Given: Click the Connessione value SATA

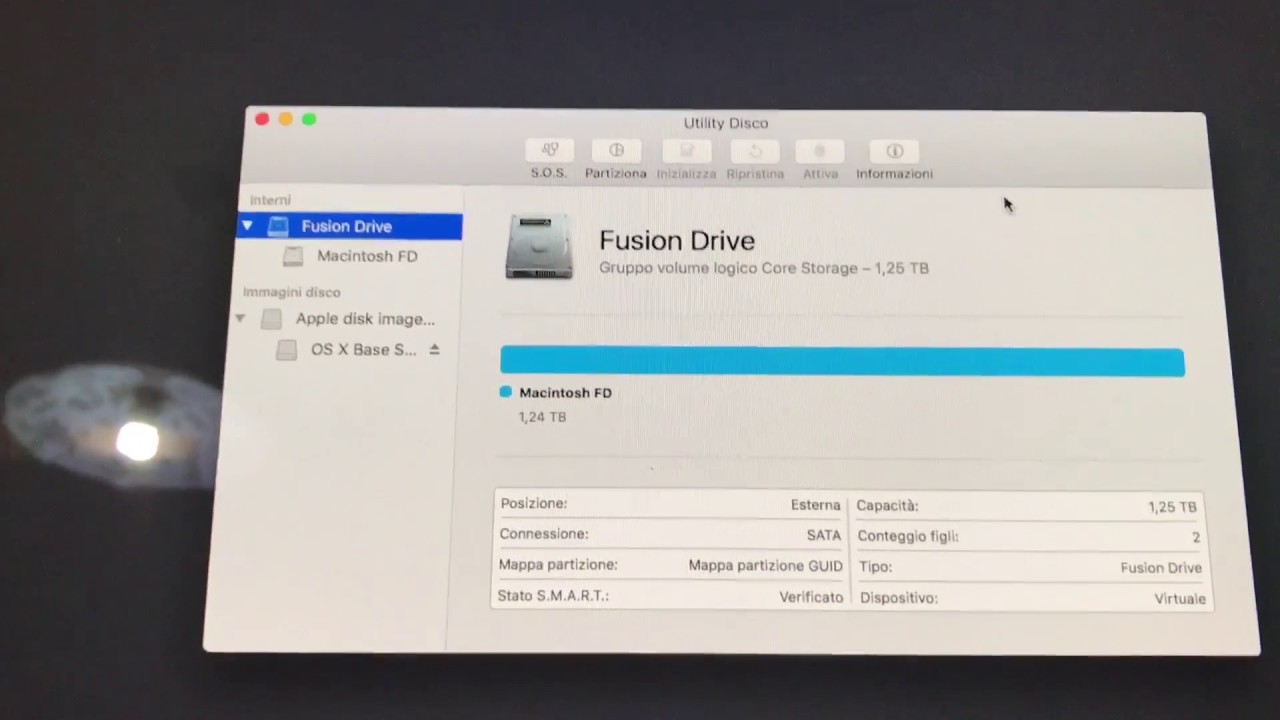Looking at the screenshot, I should (824, 535).
